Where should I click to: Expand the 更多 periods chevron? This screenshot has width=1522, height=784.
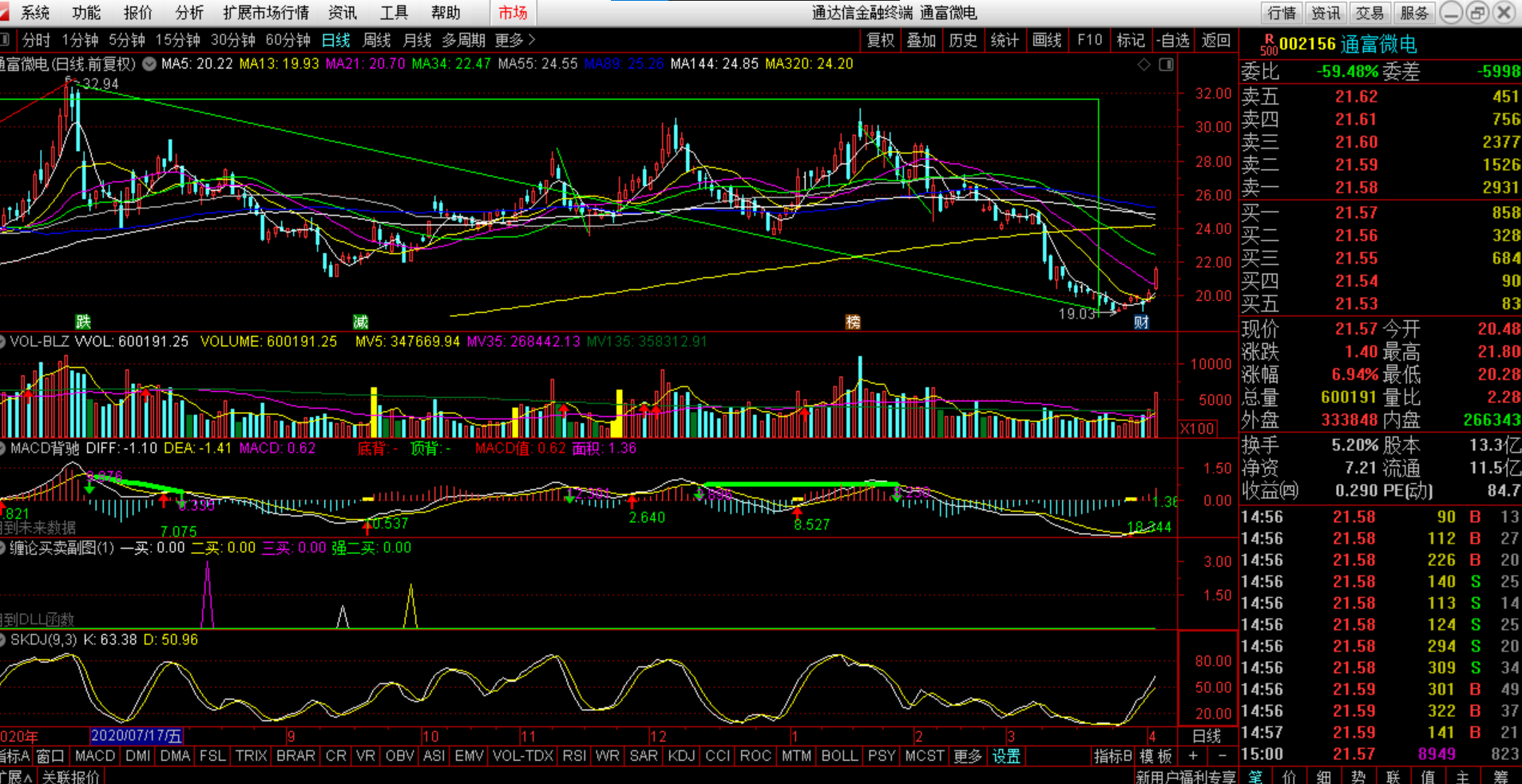(516, 40)
